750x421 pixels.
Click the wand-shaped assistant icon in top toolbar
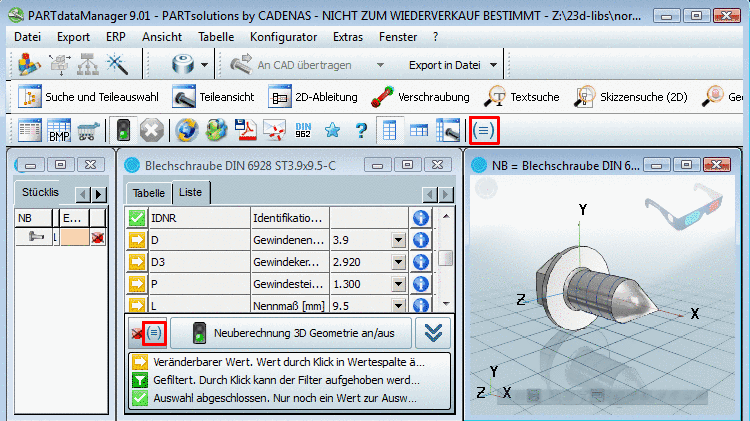pyautogui.click(x=117, y=64)
